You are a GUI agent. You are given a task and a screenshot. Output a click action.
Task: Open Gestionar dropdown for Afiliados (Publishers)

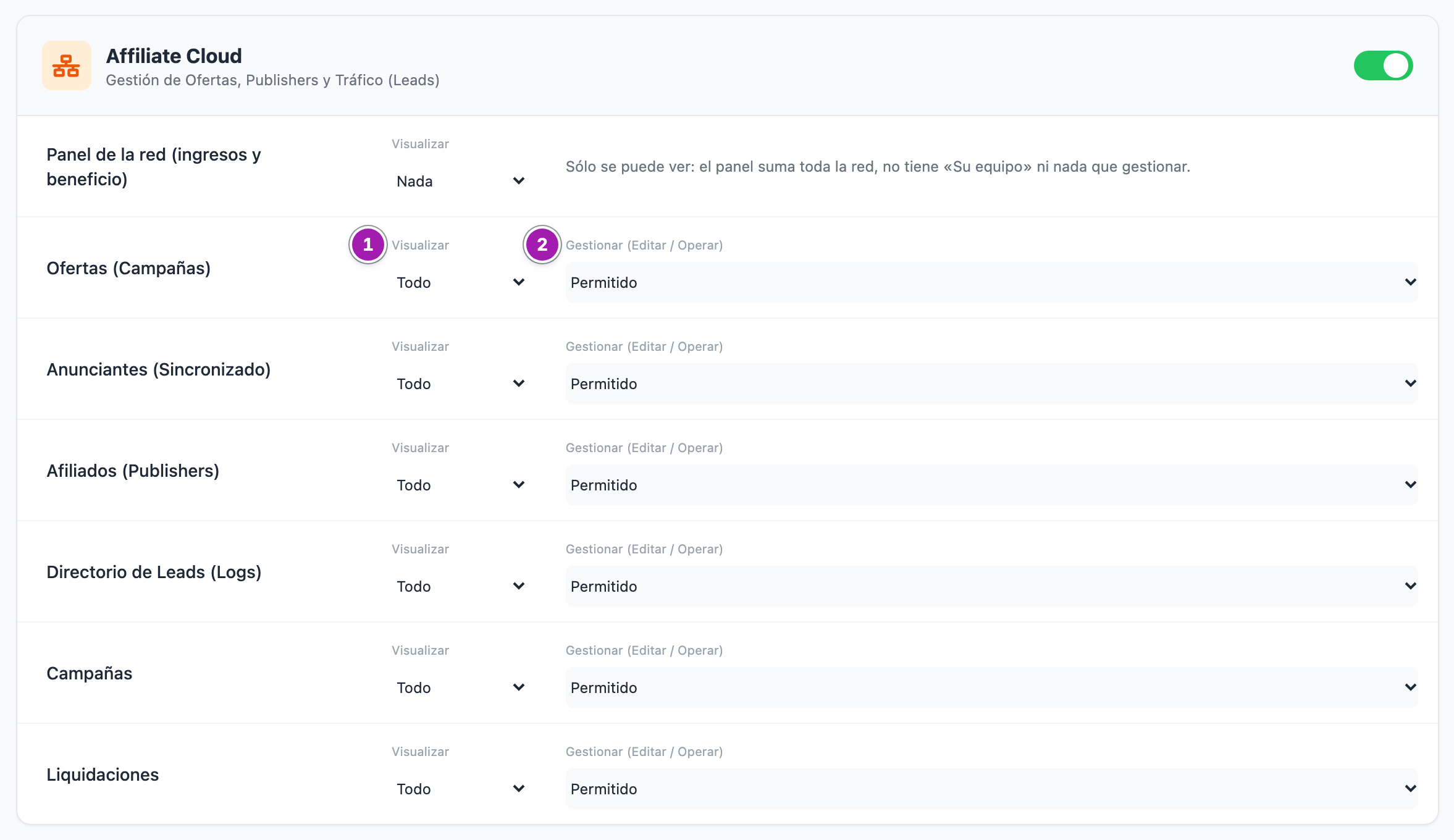coord(991,485)
